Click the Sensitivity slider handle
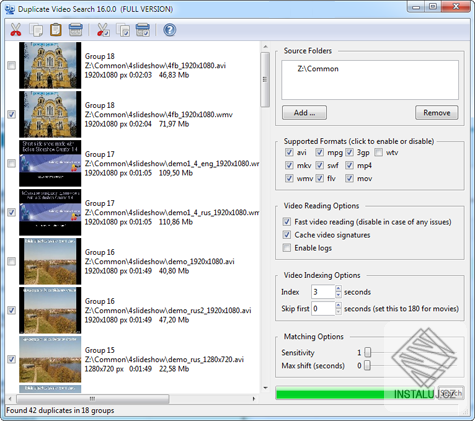 pyautogui.click(x=367, y=352)
